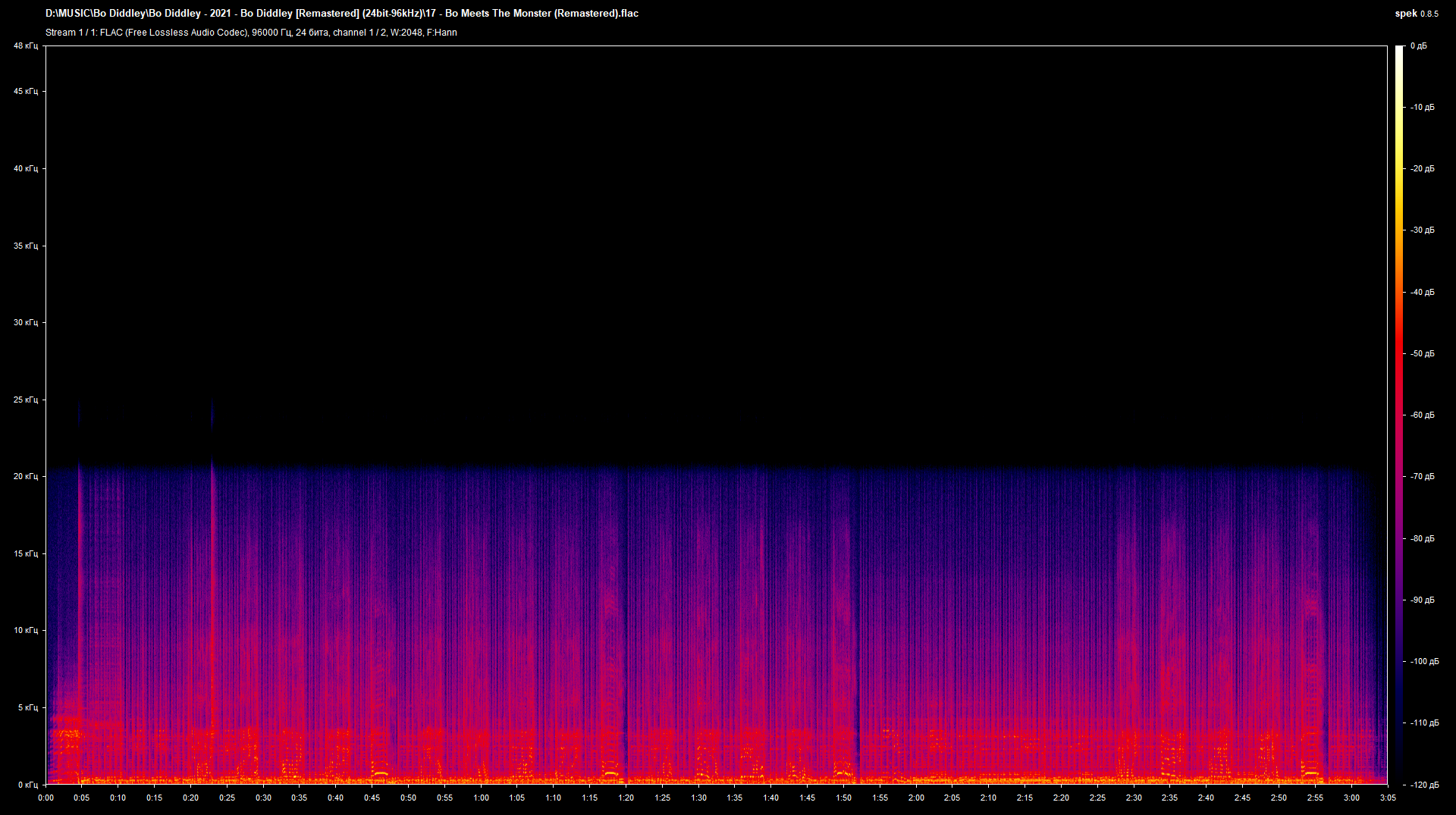1456x815 pixels.
Task: Click the 2:00 time axis marker
Action: 916,798
